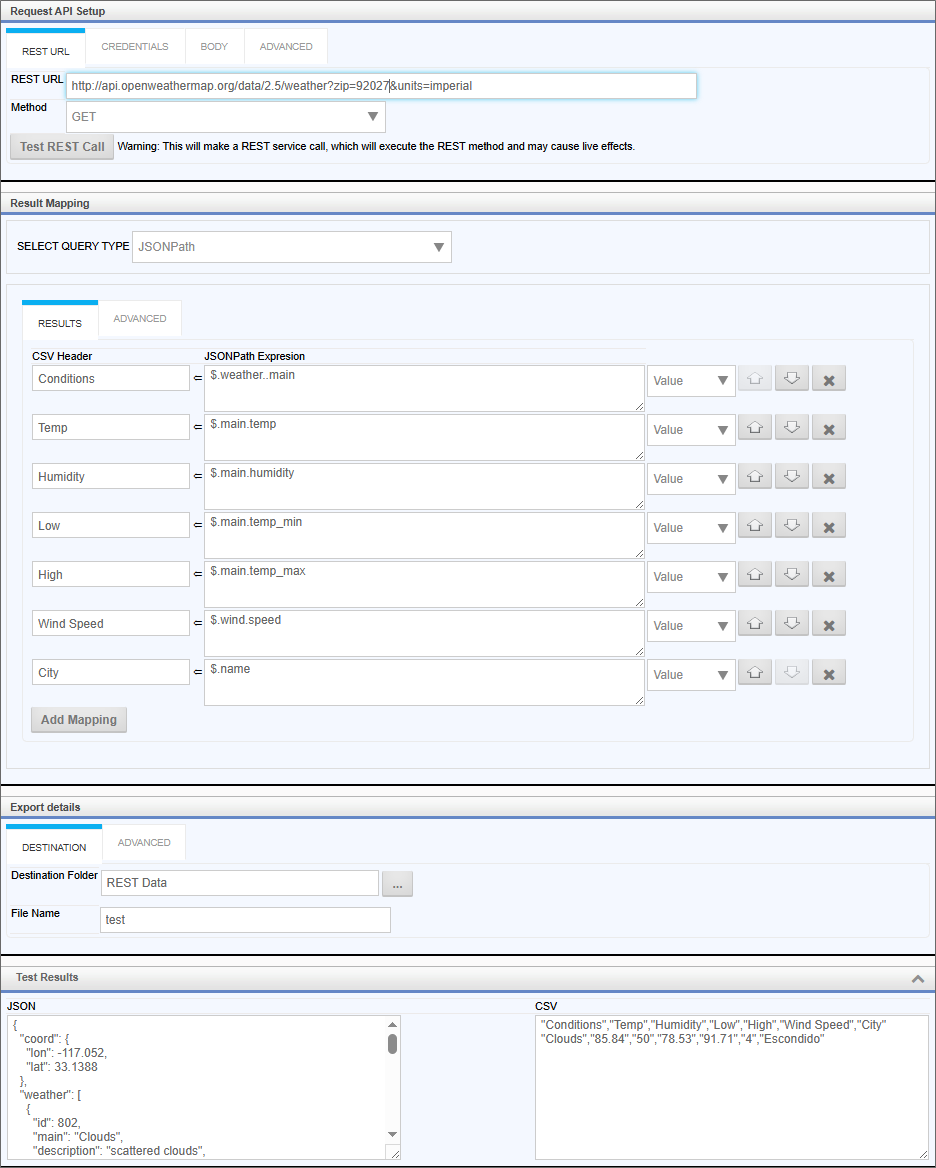Browse for destination folder with ellipsis button

click(397, 884)
